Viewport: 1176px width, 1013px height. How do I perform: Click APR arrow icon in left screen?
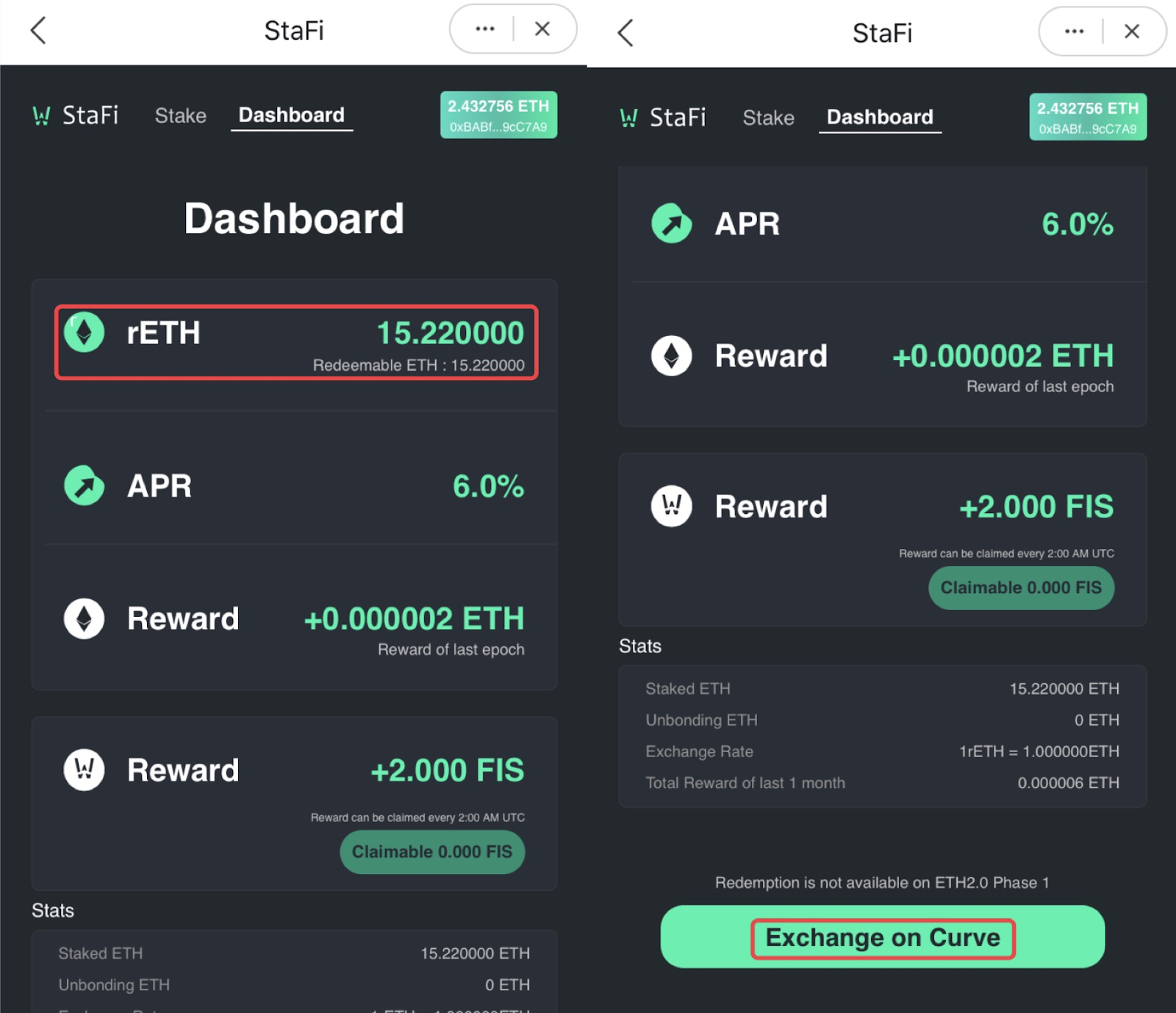point(84,485)
